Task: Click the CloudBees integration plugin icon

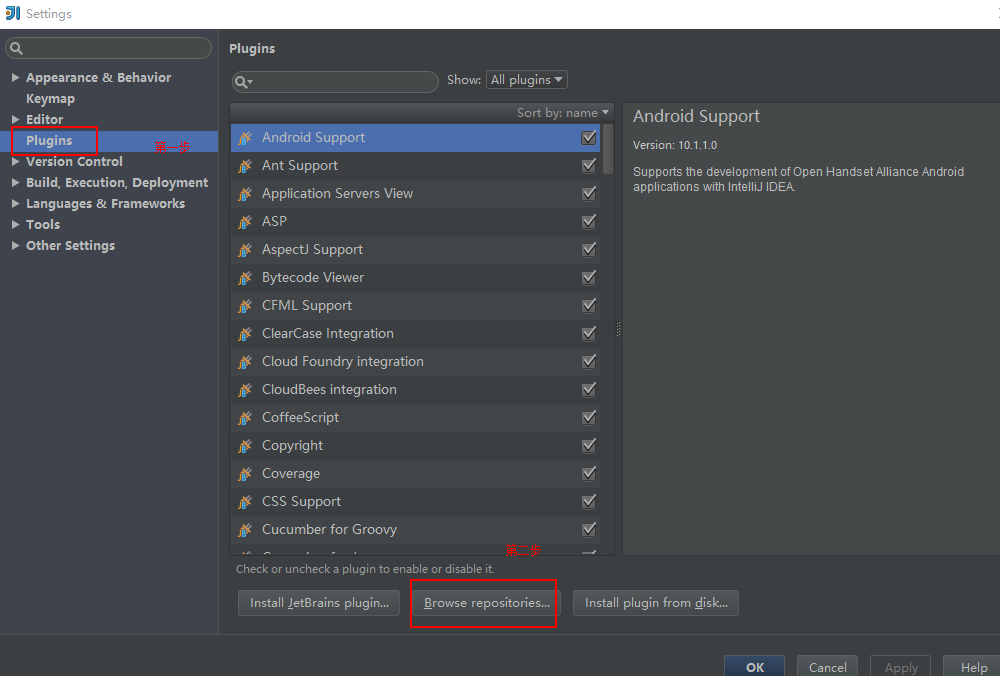Action: 245,390
